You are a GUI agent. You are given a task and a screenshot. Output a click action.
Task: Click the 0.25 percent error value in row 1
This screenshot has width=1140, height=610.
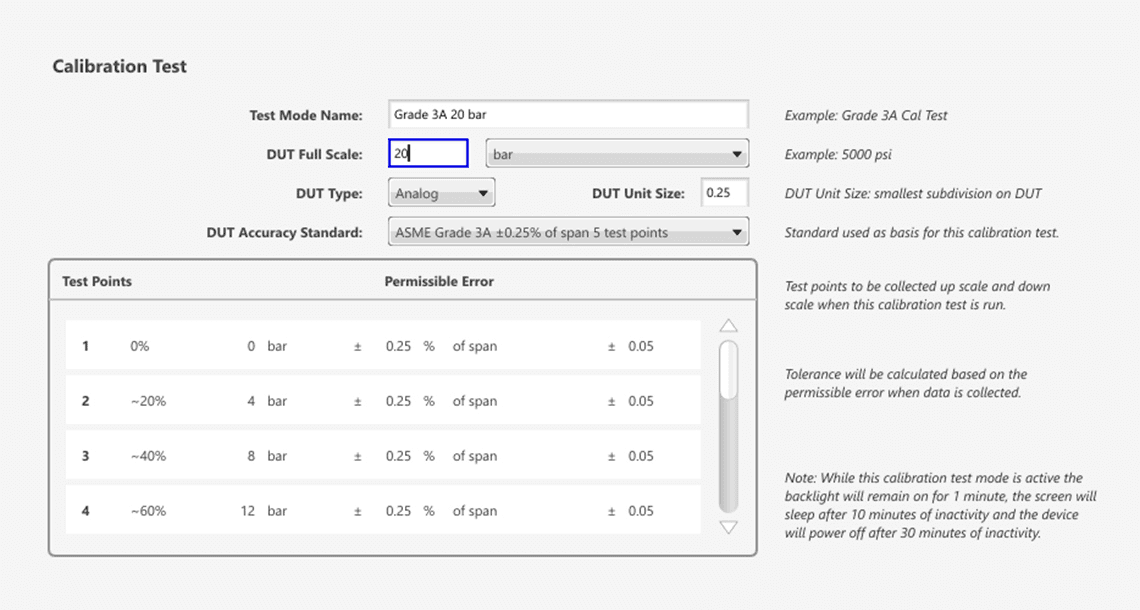pyautogui.click(x=396, y=346)
